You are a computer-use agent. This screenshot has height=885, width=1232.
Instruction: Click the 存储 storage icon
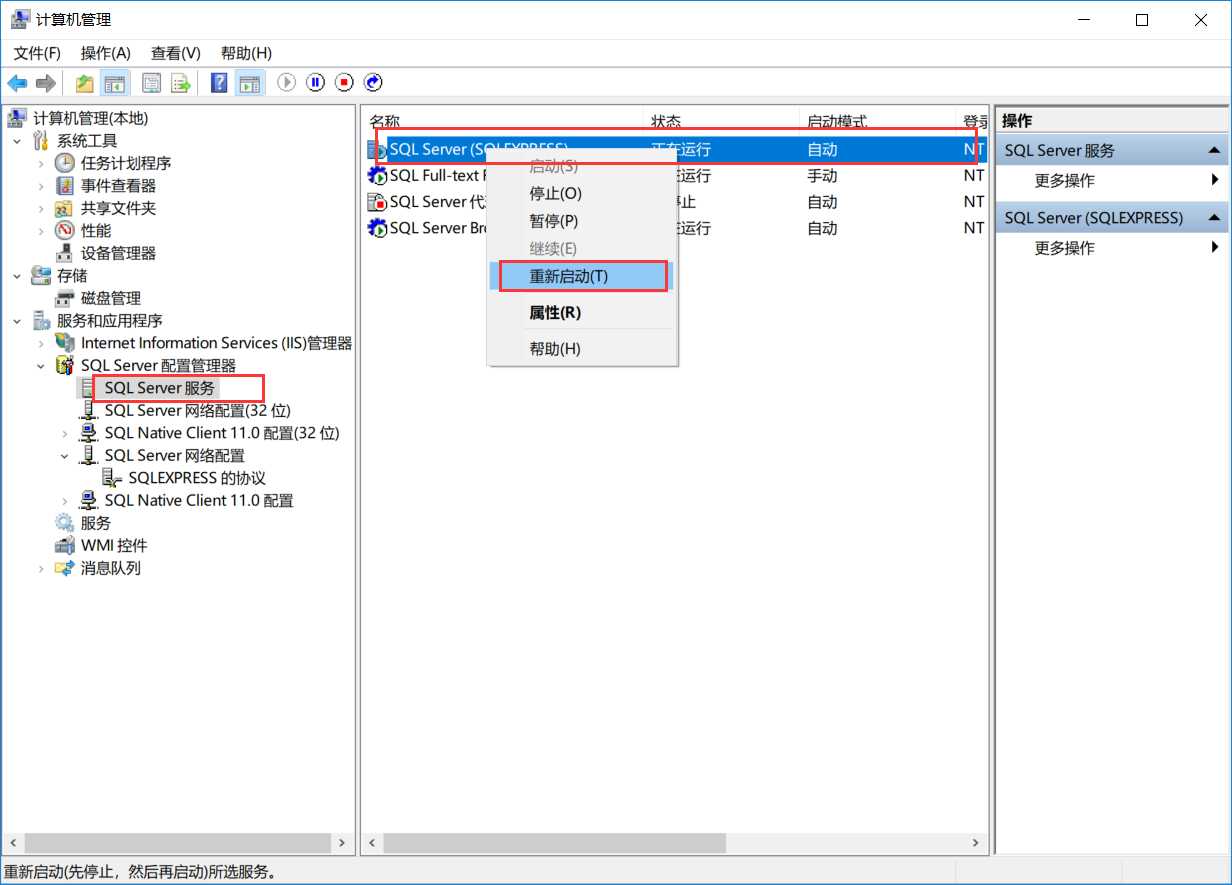(x=41, y=276)
